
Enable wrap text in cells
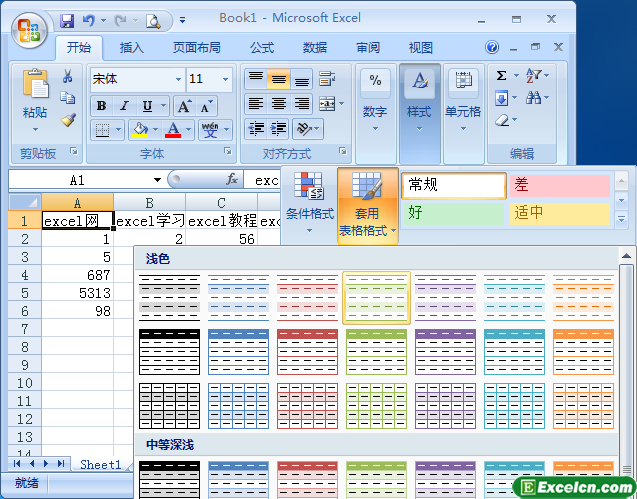click(x=327, y=79)
